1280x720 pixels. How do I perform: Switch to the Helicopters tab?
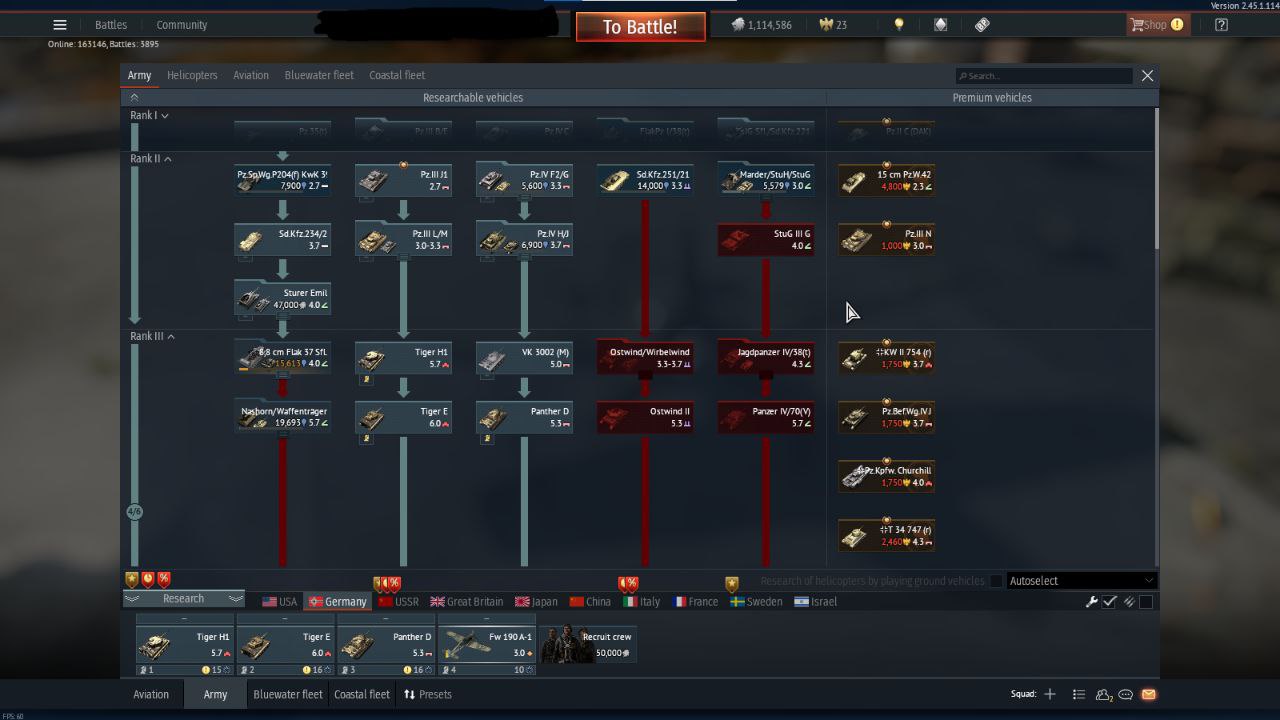click(x=192, y=75)
